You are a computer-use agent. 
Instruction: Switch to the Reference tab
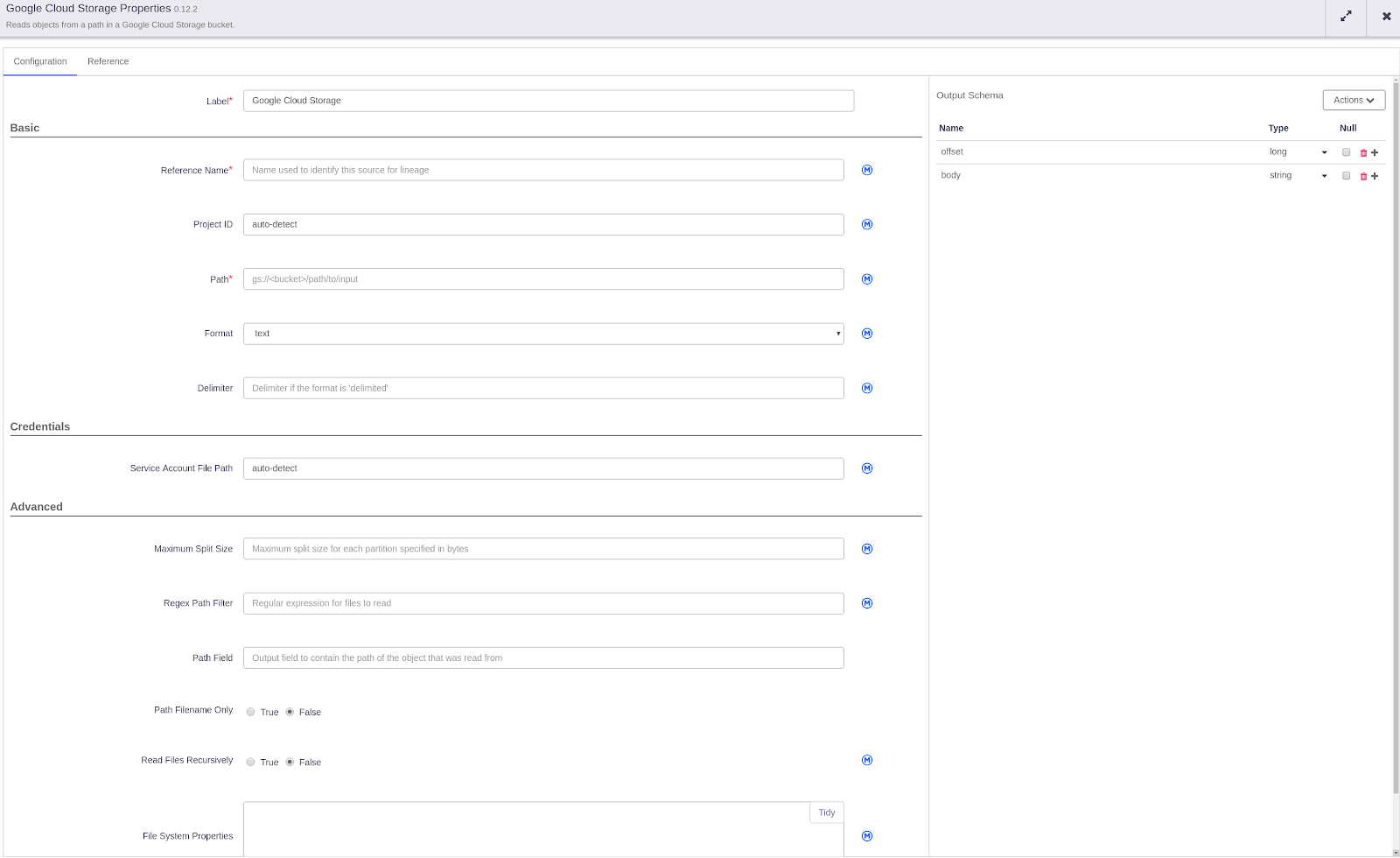tap(108, 61)
